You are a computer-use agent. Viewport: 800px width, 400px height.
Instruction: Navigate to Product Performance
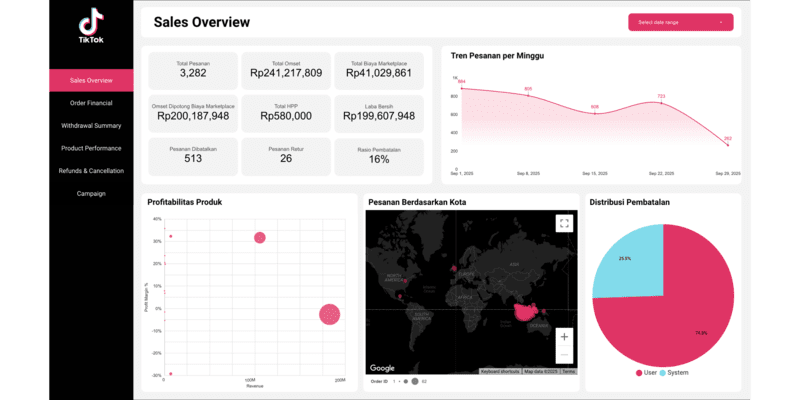pos(91,148)
